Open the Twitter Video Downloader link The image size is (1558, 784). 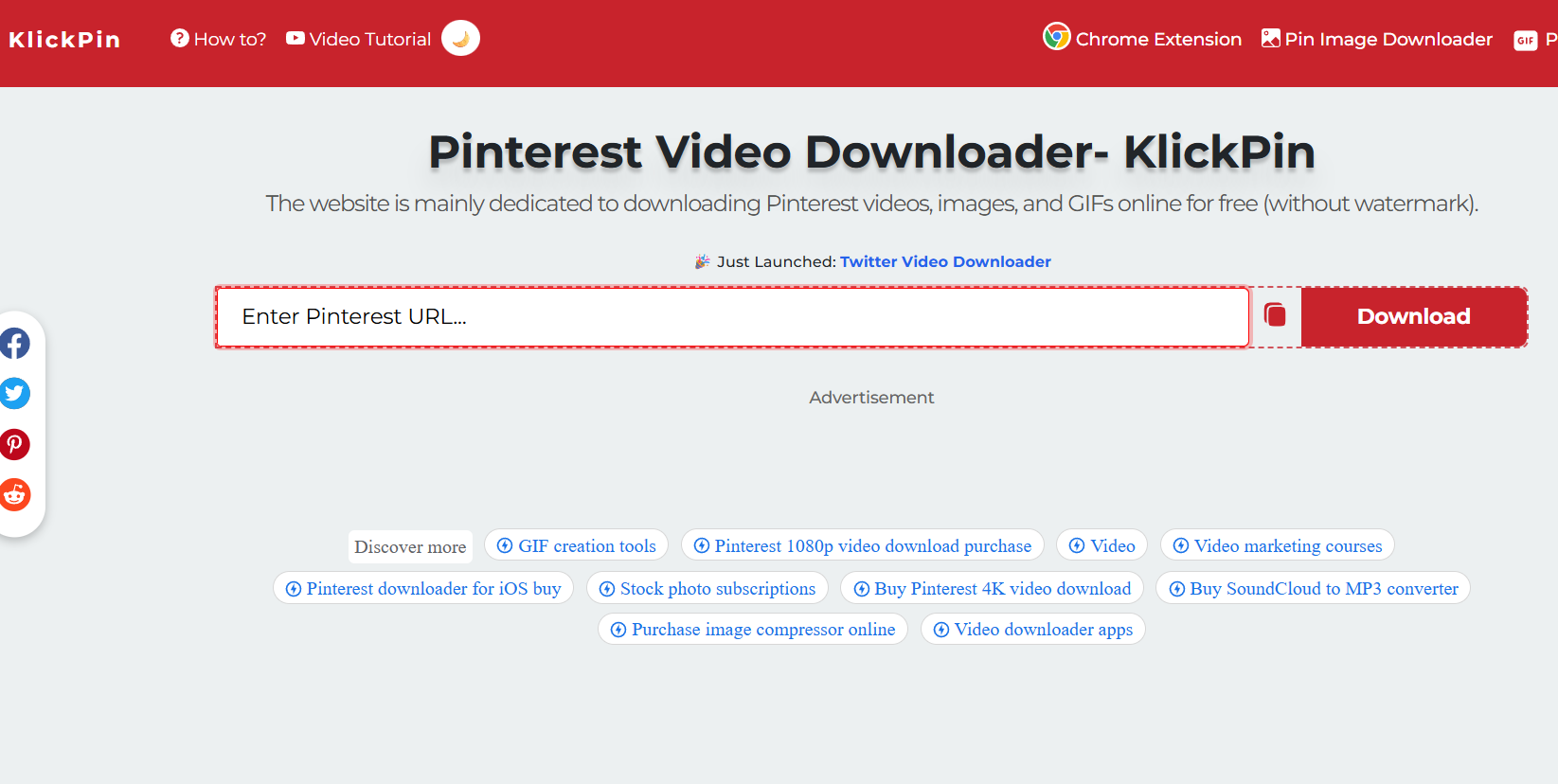point(944,261)
